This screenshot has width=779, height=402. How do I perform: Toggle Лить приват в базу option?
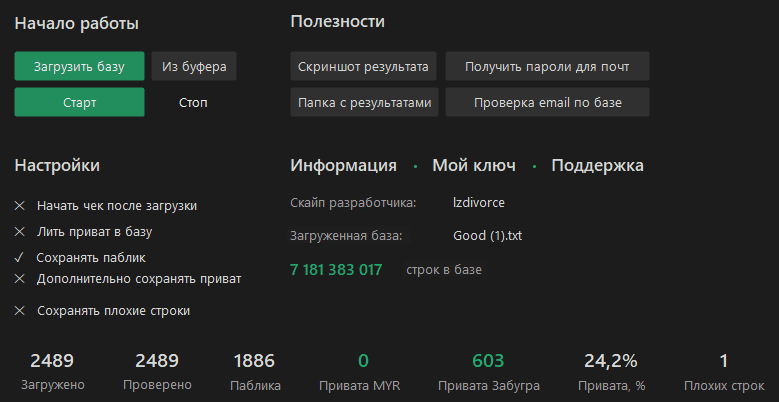tap(83, 232)
